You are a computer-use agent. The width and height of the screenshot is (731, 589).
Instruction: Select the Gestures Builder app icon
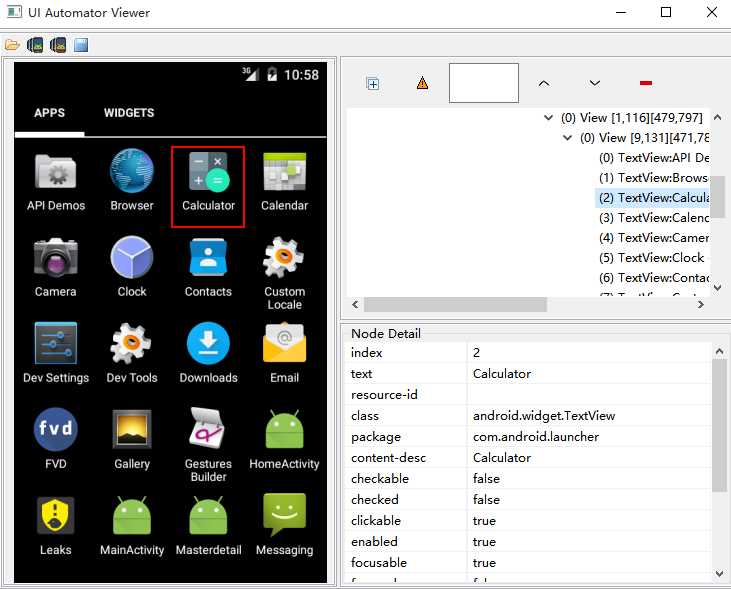click(x=207, y=428)
